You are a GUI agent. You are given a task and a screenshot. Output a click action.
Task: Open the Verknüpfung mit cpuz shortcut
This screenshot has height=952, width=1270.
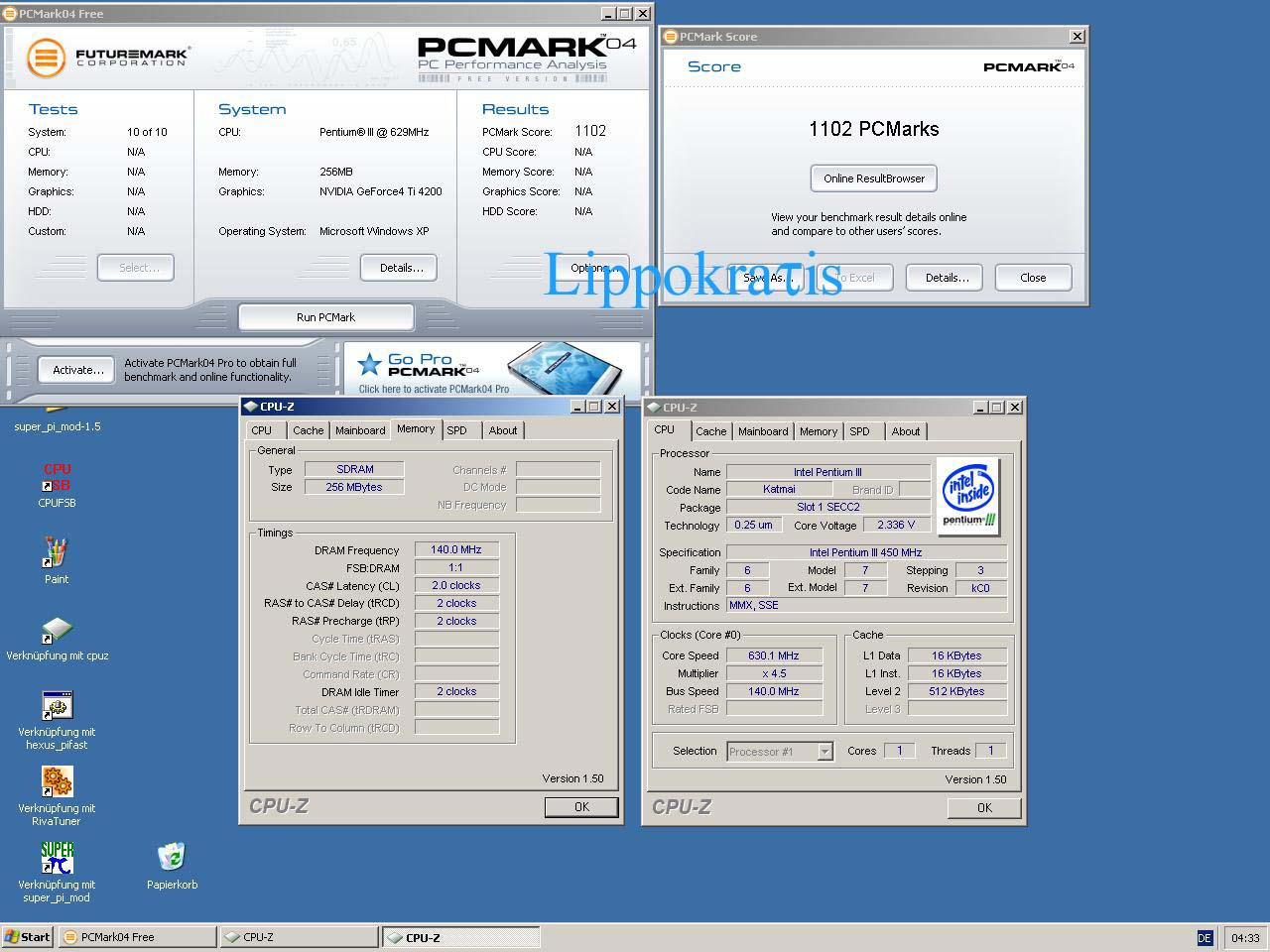[x=57, y=630]
